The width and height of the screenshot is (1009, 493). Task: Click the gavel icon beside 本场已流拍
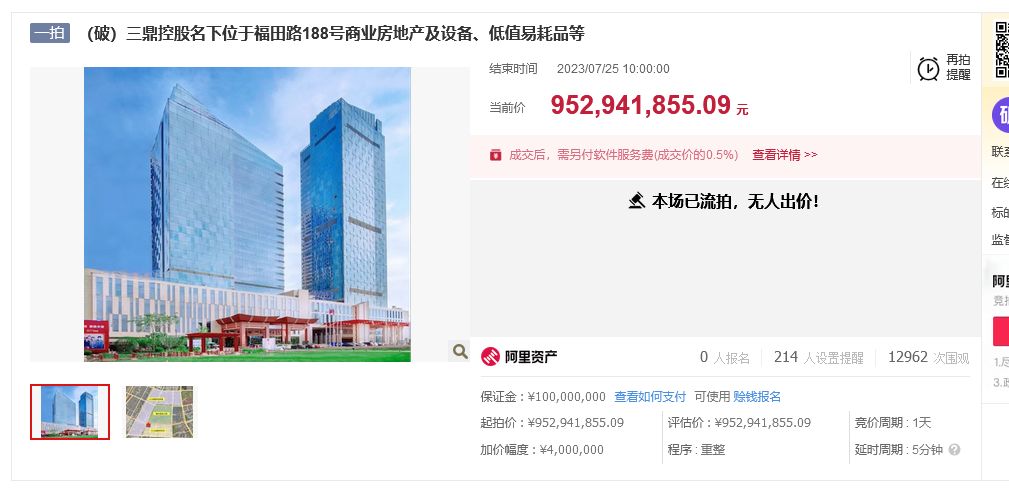coord(636,201)
